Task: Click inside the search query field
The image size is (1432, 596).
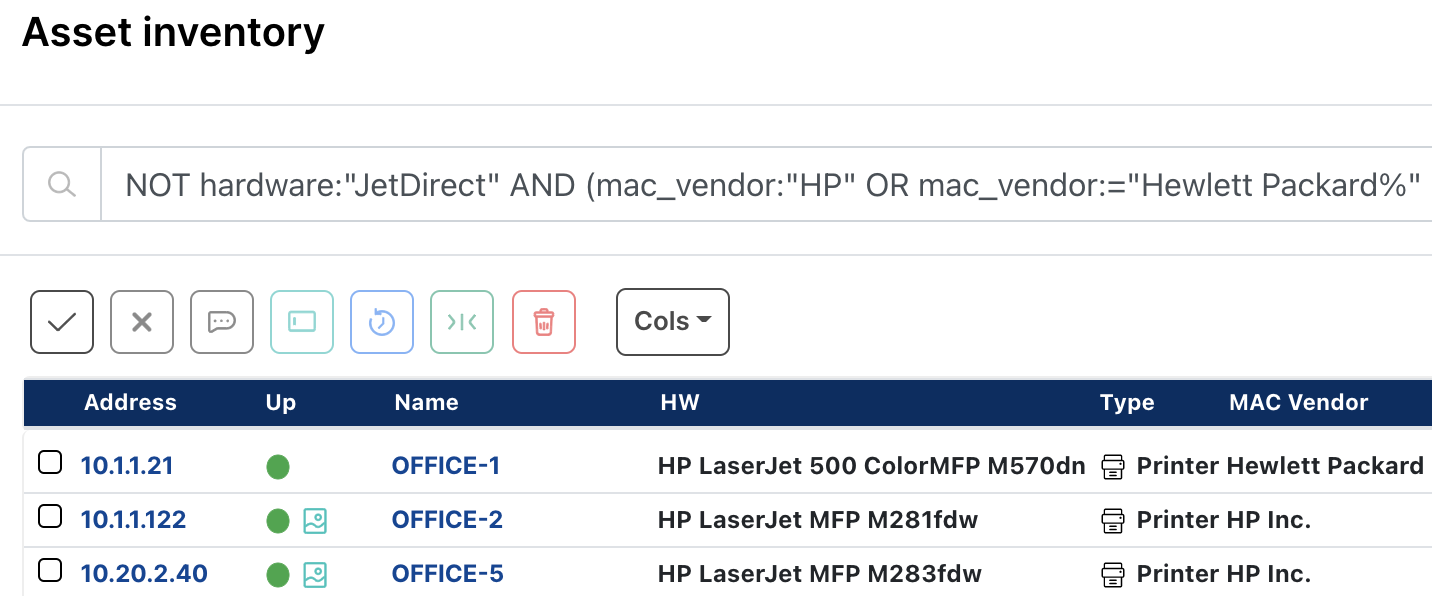Action: (x=700, y=183)
